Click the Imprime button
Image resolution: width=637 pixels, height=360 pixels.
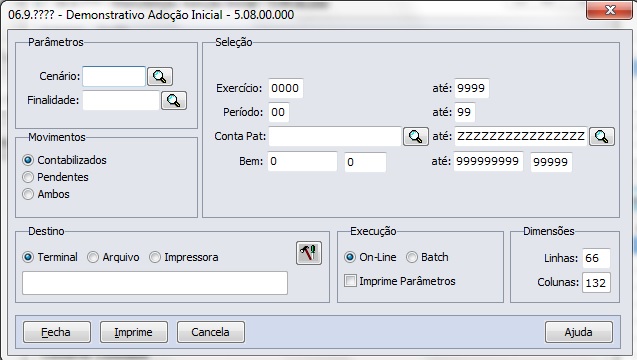134,332
